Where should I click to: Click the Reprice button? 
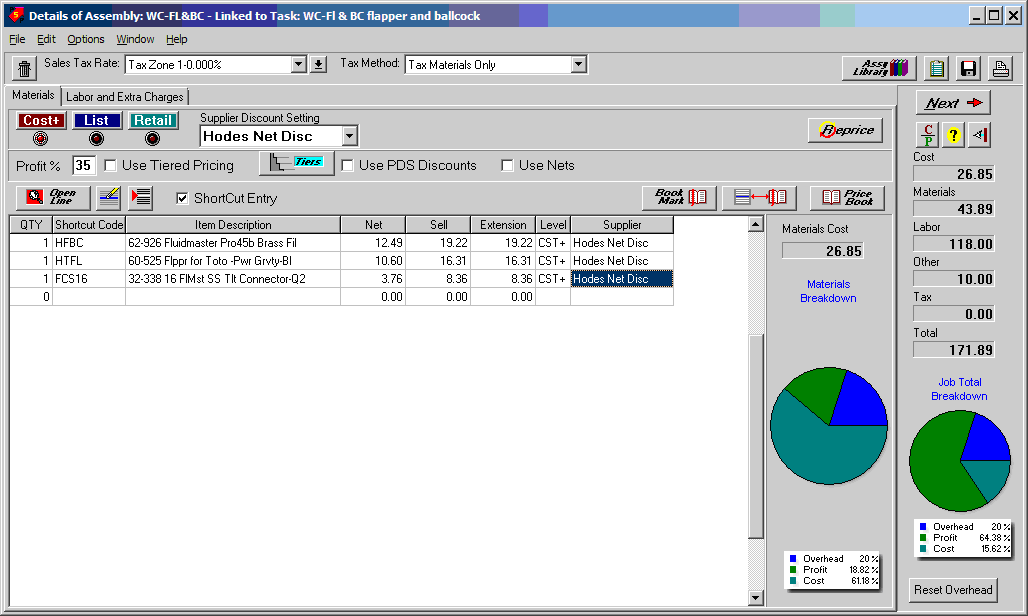[846, 130]
